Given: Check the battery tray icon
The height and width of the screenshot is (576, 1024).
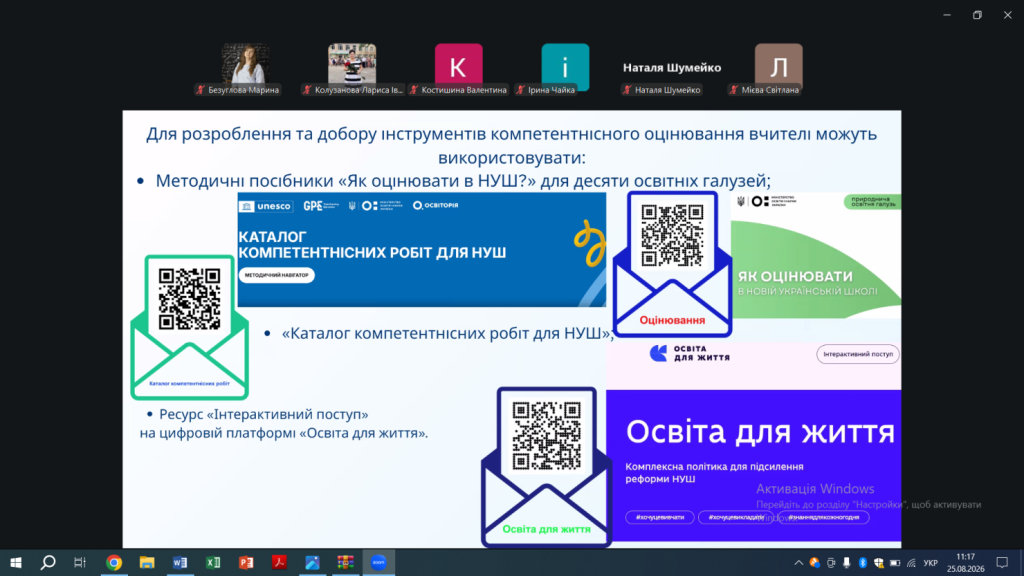Looking at the screenshot, I should pos(895,563).
